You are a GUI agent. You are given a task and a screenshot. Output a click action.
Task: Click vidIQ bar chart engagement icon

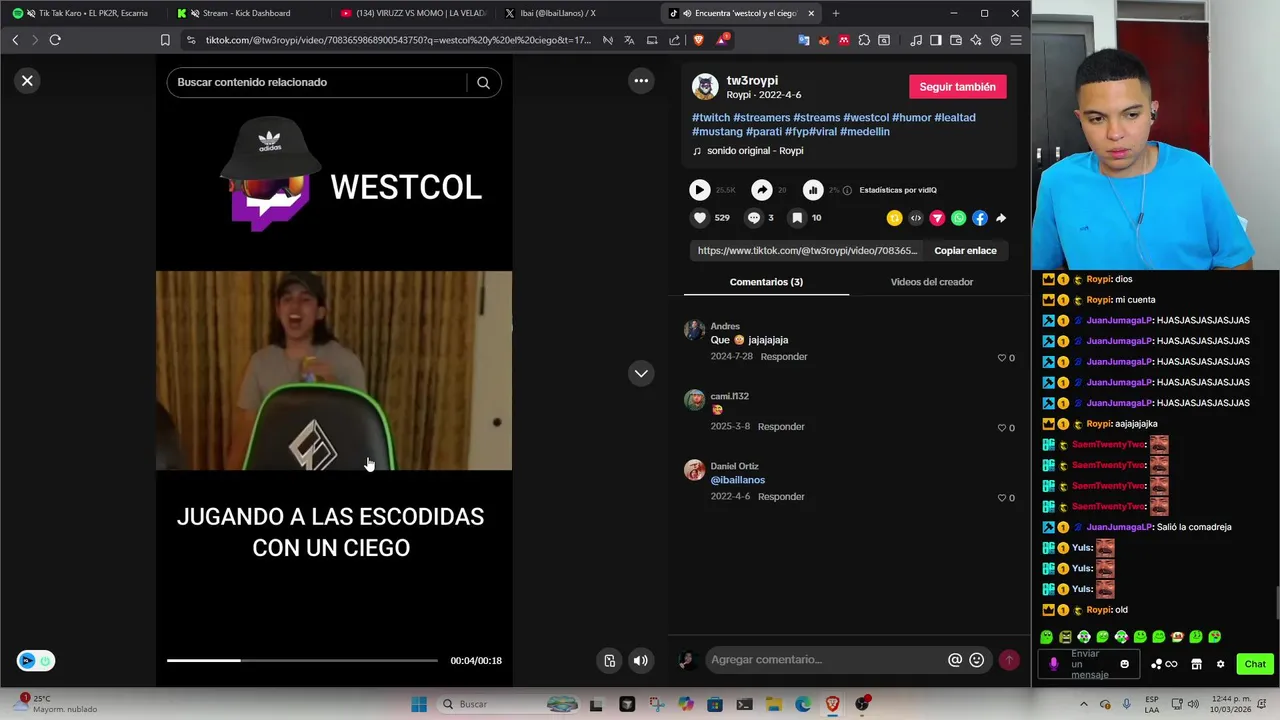[x=813, y=190]
